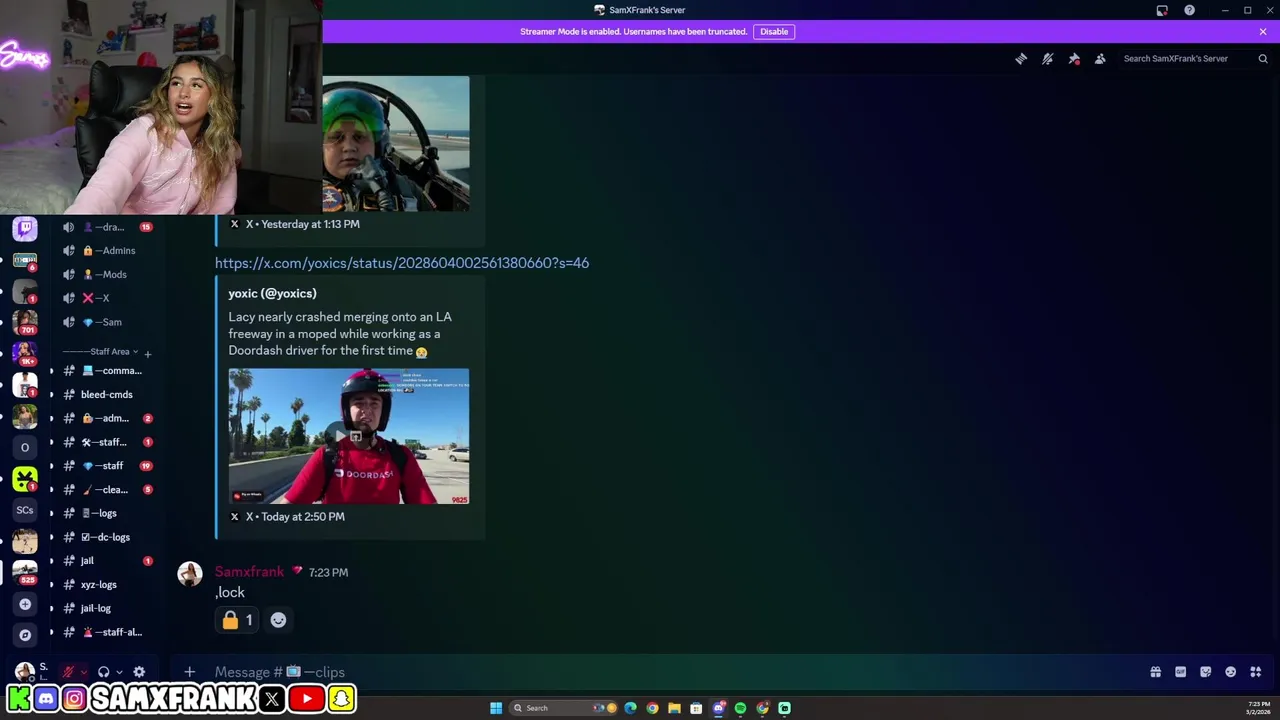Expand threads arrow beside staff channel with 19 badge
The width and height of the screenshot is (1280, 720).
point(51,466)
